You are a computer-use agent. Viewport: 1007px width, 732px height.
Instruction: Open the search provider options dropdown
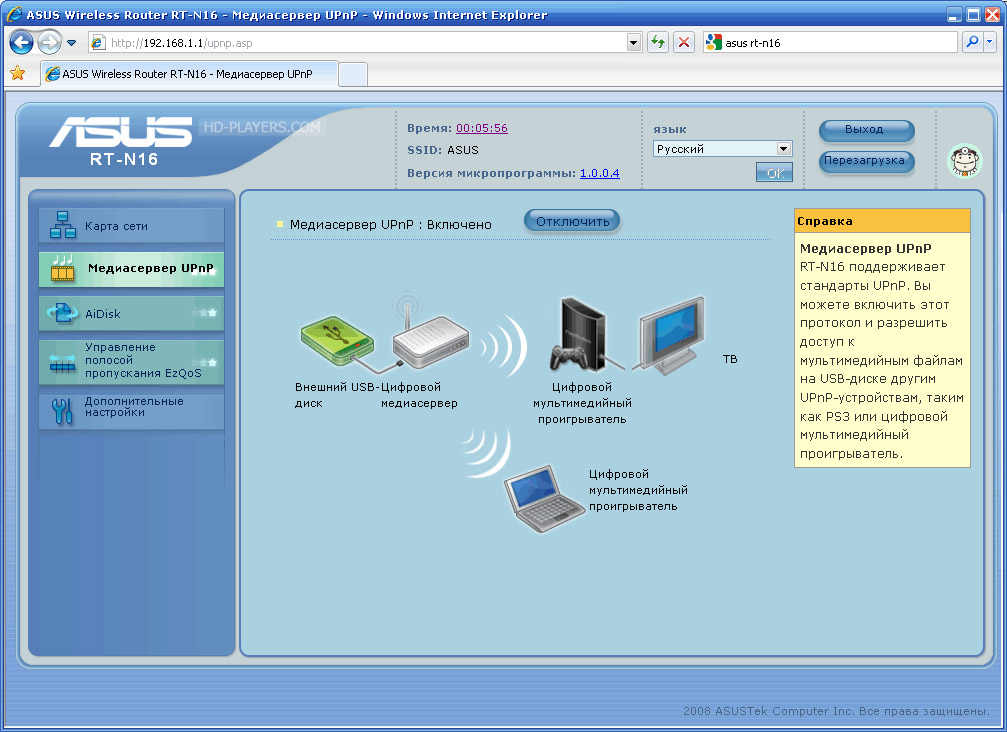click(x=990, y=43)
